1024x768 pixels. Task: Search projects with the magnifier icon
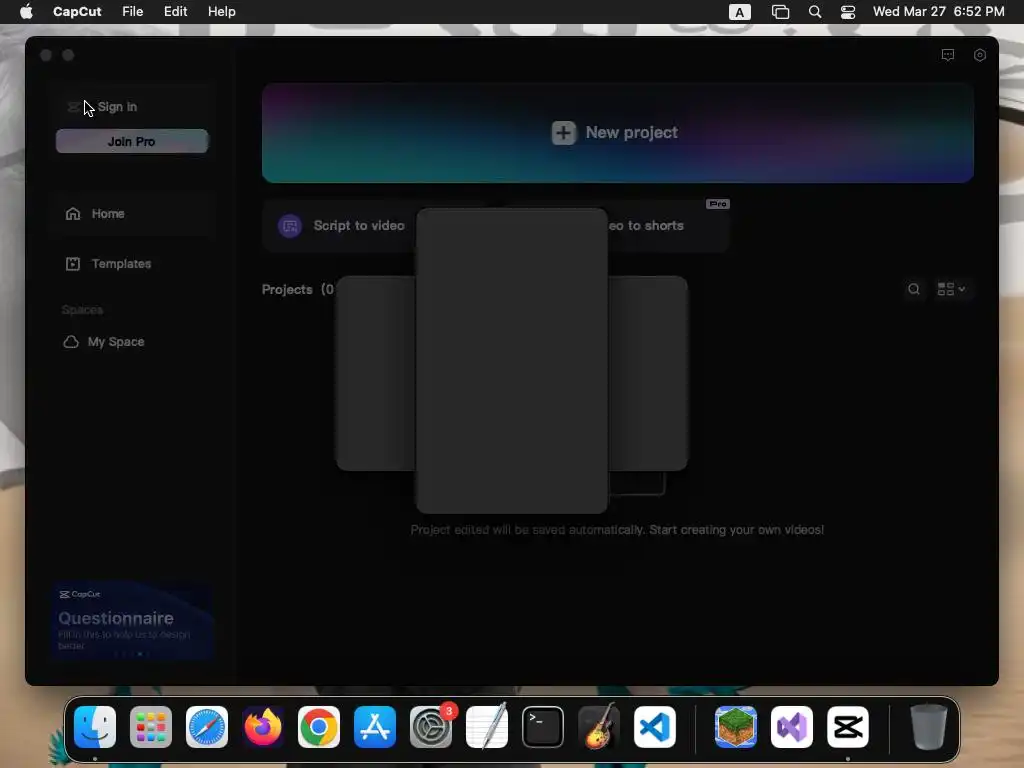tap(914, 289)
